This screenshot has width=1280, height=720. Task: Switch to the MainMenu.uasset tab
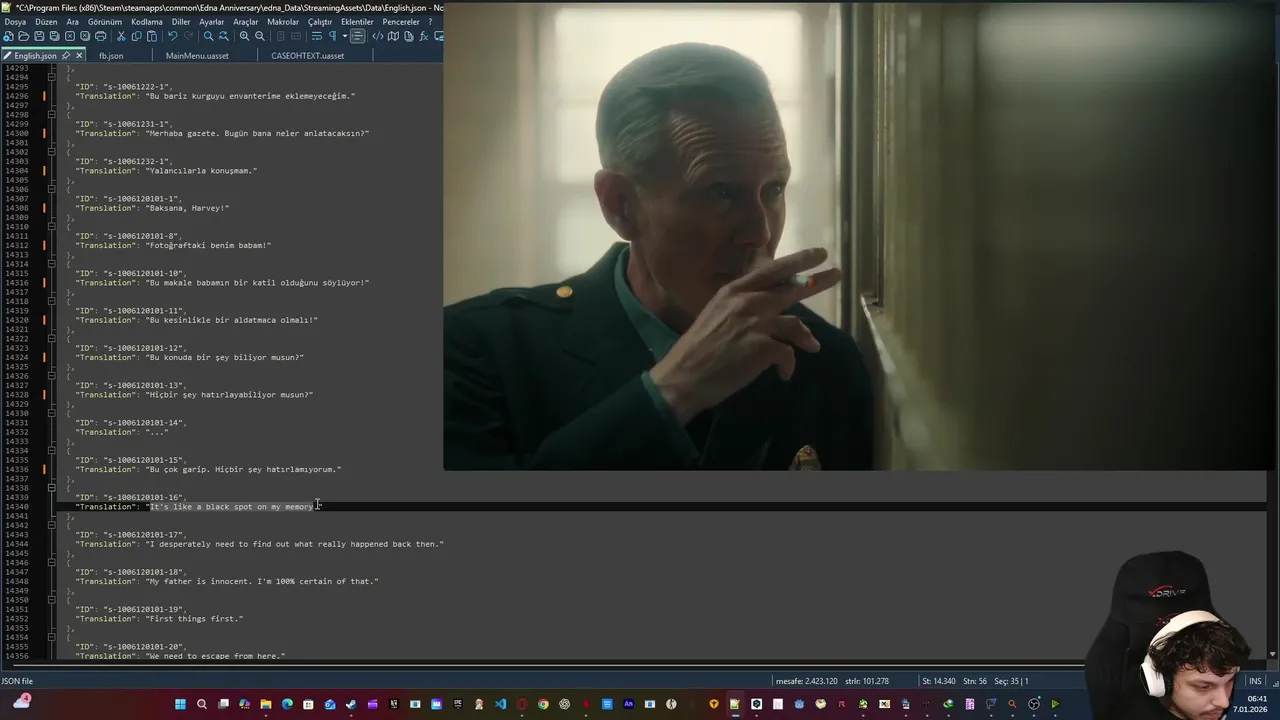click(x=197, y=56)
